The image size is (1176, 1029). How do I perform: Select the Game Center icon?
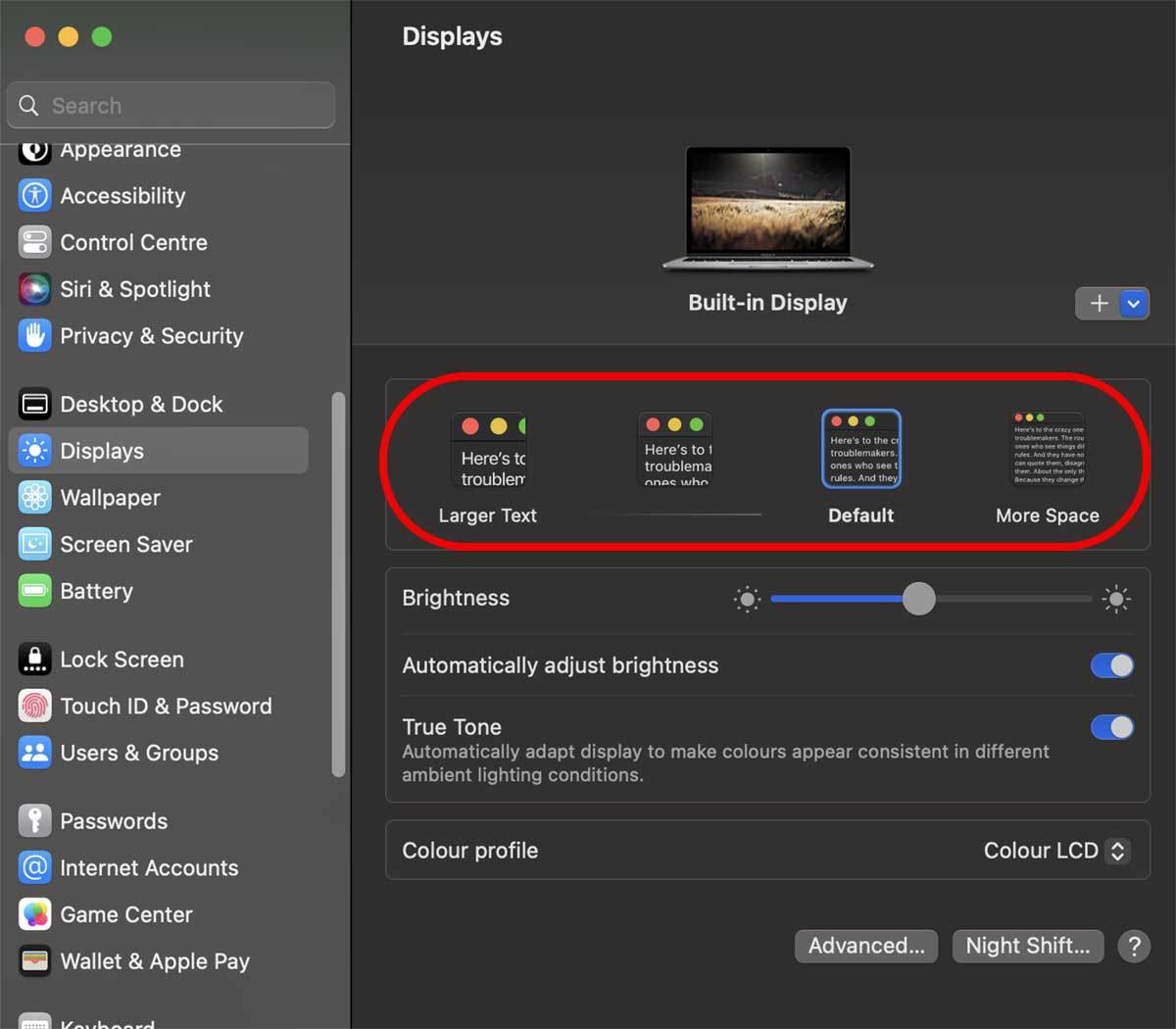[x=35, y=914]
